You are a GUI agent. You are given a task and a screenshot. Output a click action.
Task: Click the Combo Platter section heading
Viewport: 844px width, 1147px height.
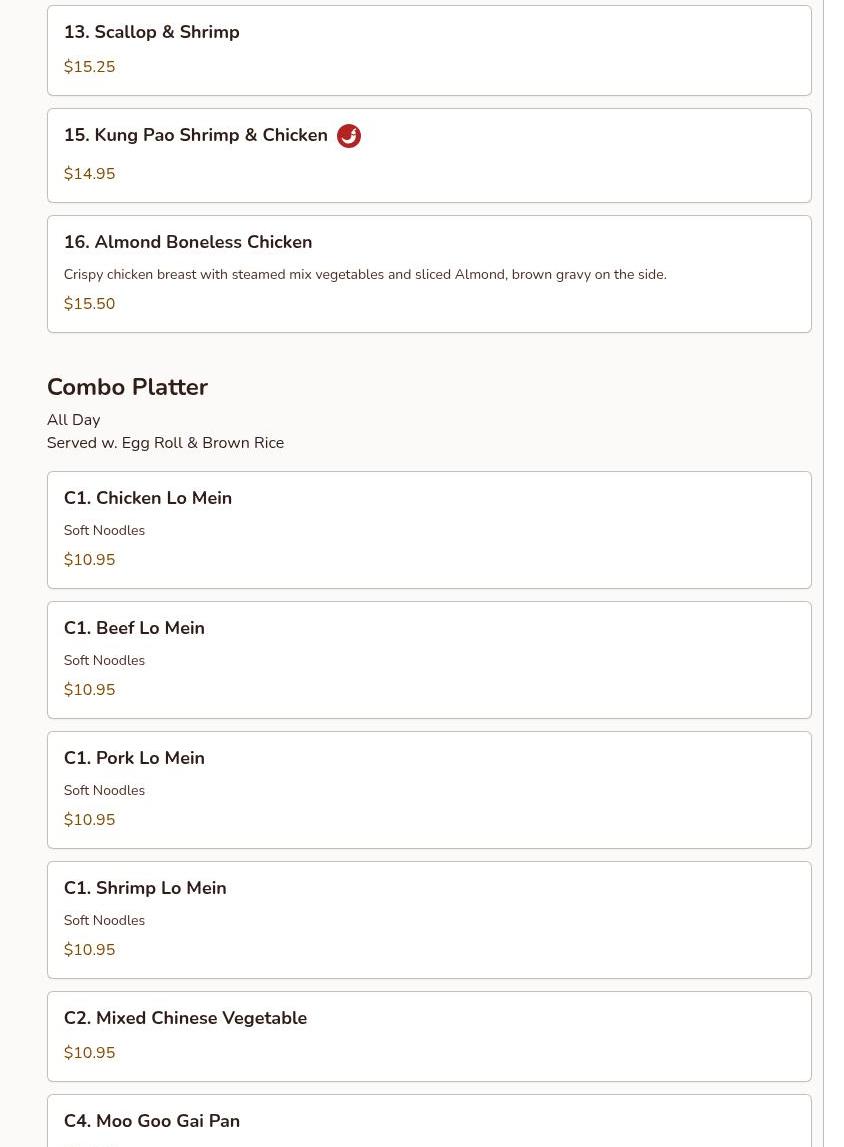[127, 387]
